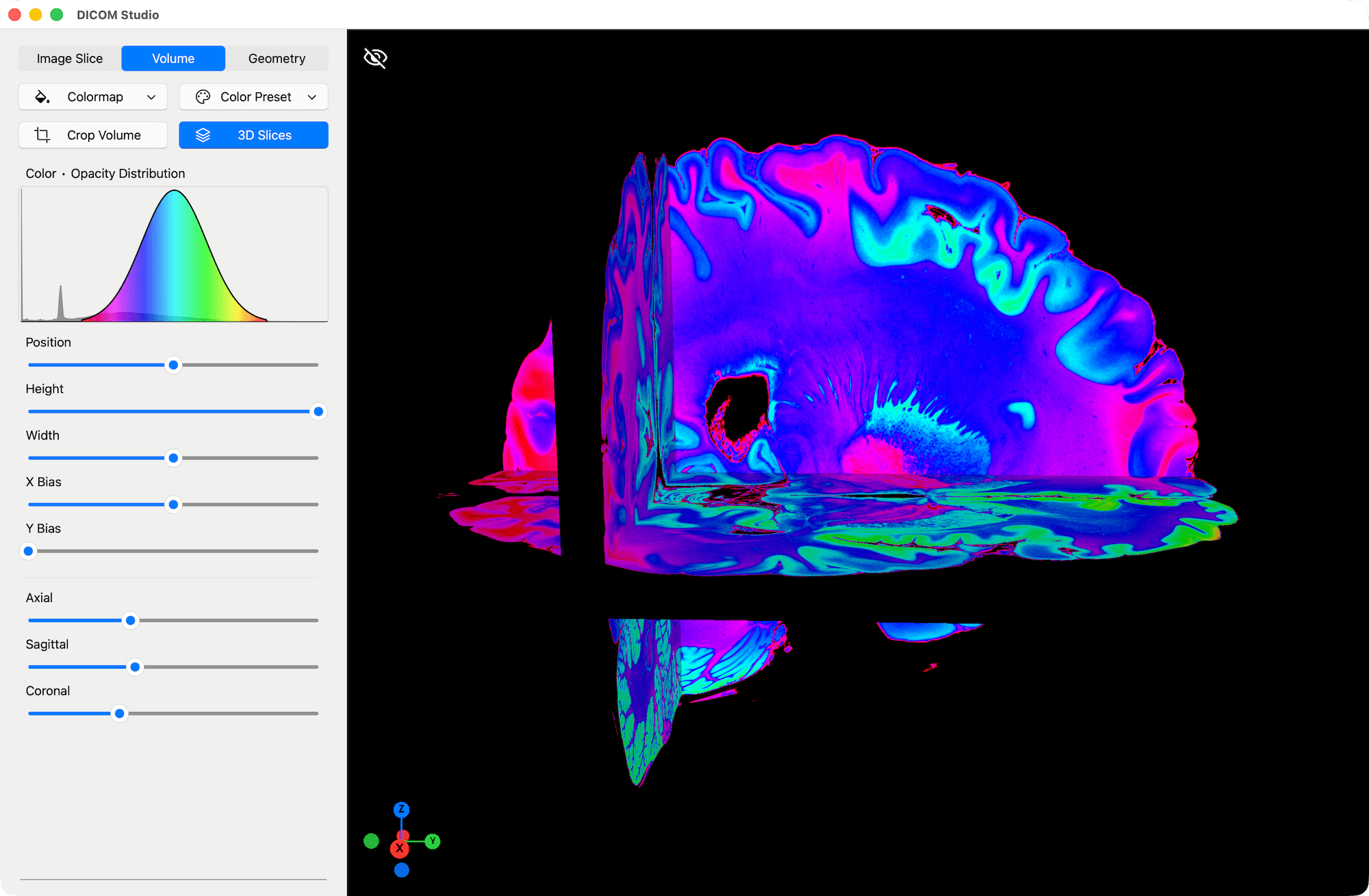Viewport: 1369px width, 896px height.
Task: Click the 3D Slices layers icon
Action: click(203, 135)
